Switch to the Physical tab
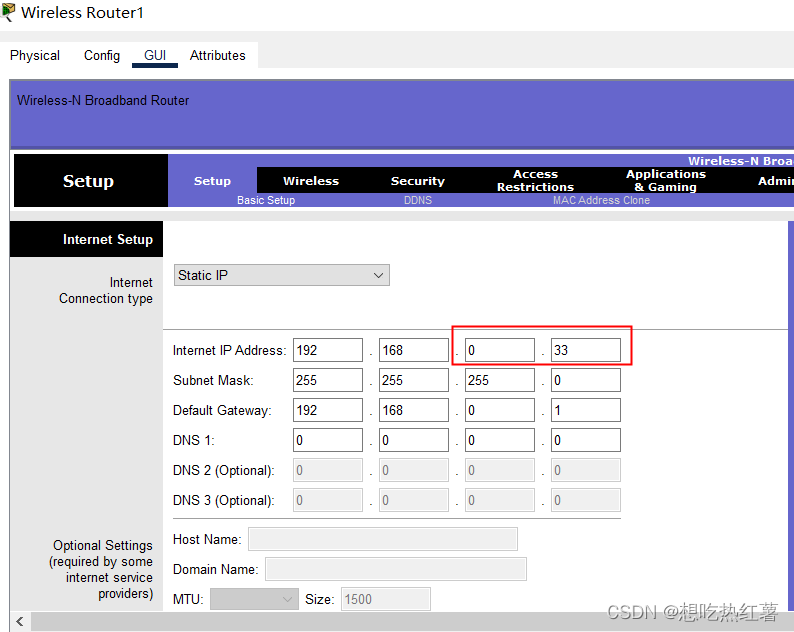The image size is (794, 632). coord(35,55)
